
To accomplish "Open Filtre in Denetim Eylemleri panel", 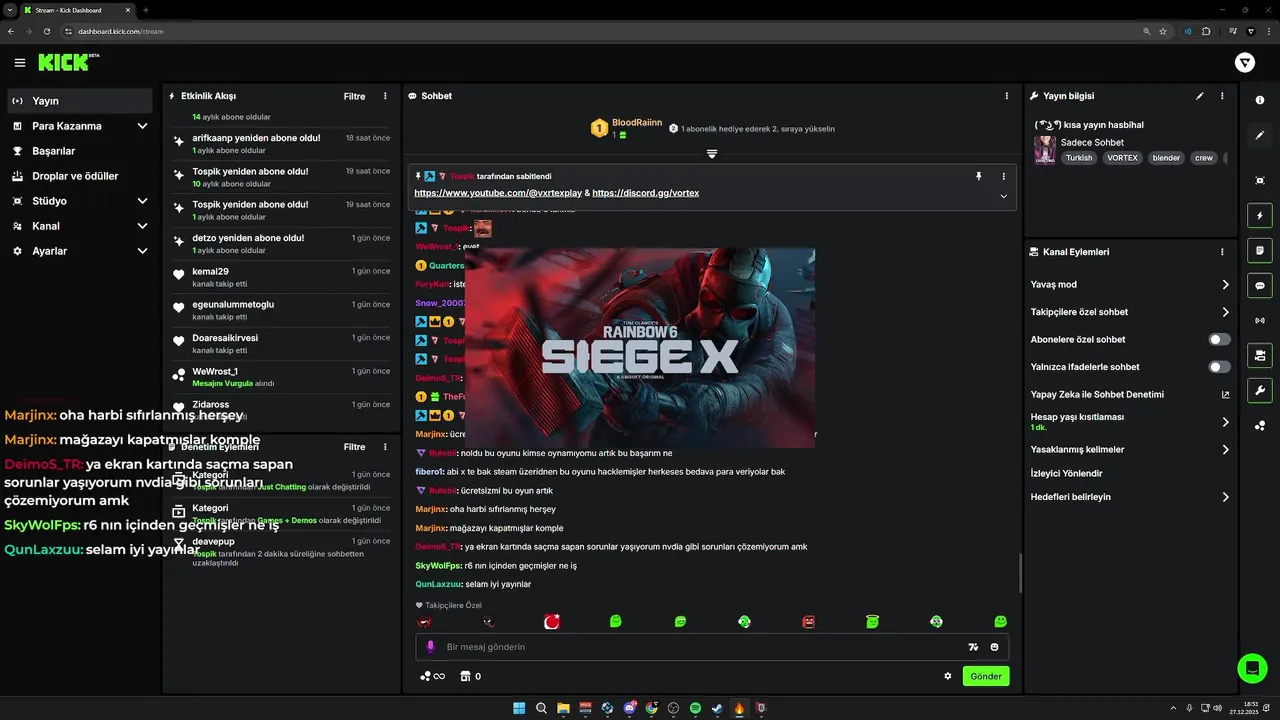I will (354, 447).
